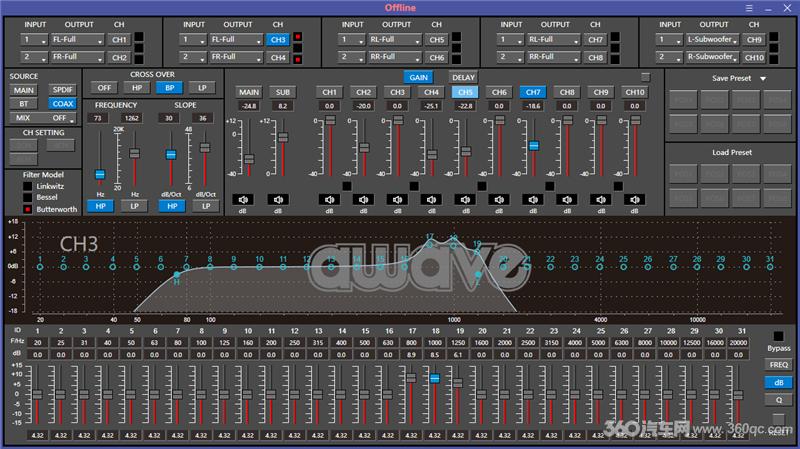Toggle the link box between CH3 and CH4
The image size is (800, 449).
pyautogui.click(x=414, y=186)
